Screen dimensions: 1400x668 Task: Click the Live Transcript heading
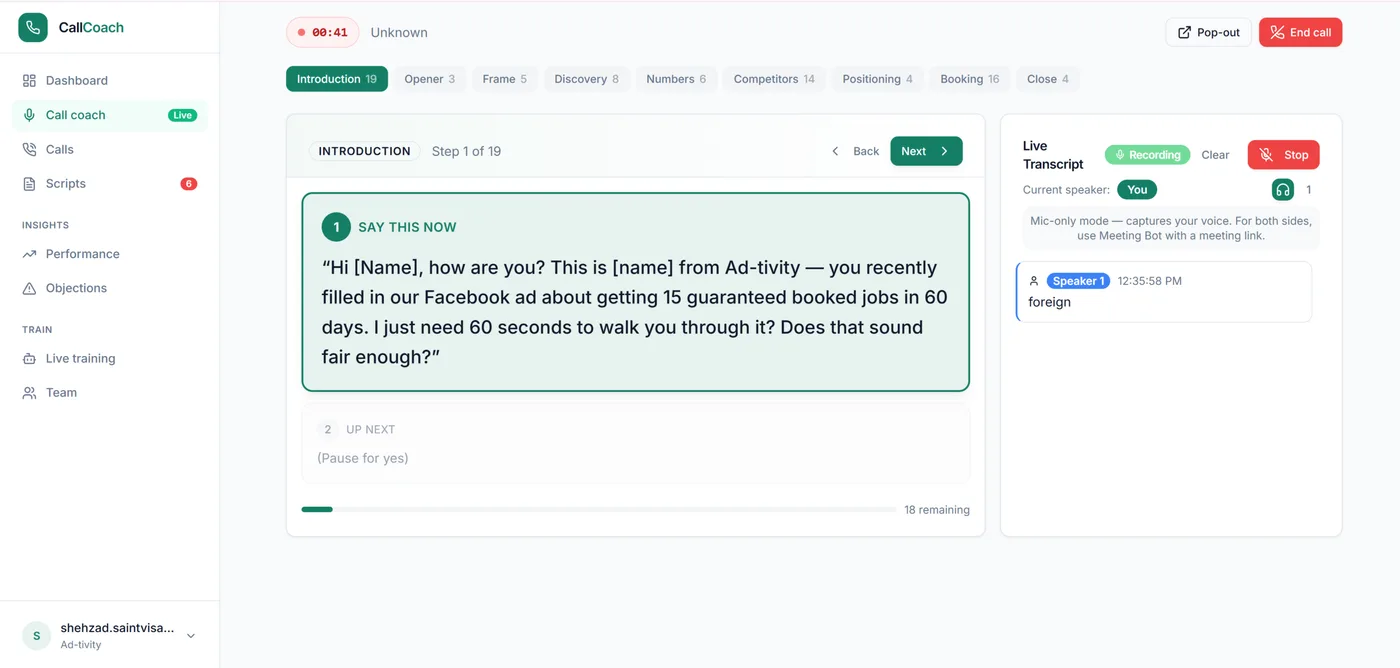[x=1053, y=155]
